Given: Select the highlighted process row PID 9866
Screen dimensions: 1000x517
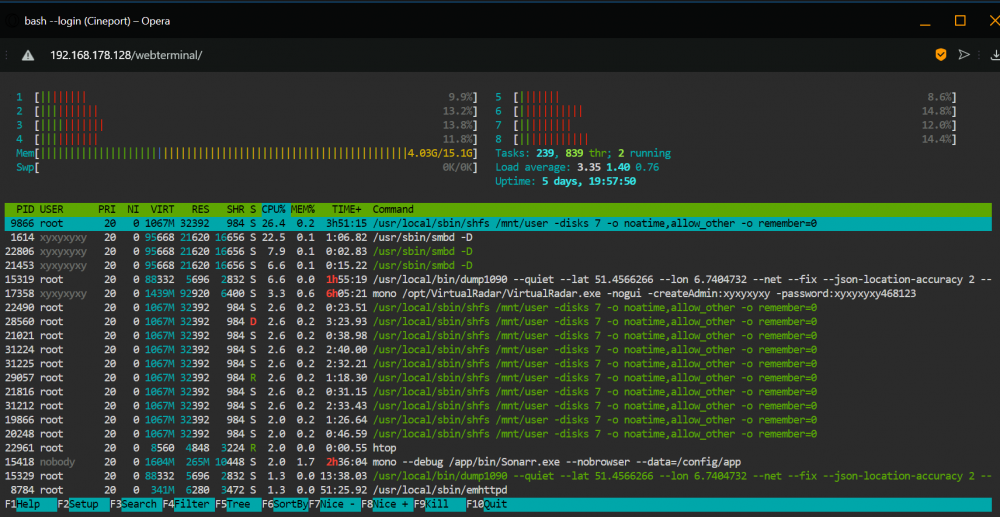Looking at the screenshot, I should (x=498, y=224).
